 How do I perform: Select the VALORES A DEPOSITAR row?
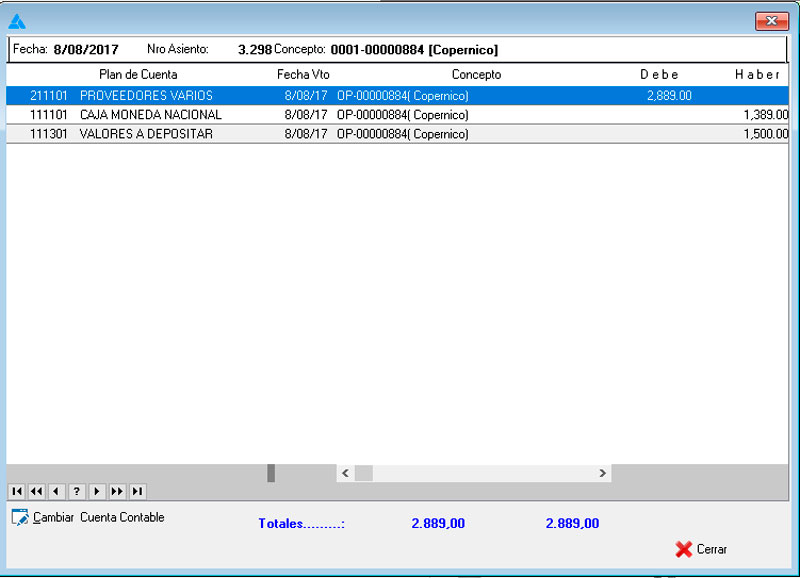click(146, 134)
